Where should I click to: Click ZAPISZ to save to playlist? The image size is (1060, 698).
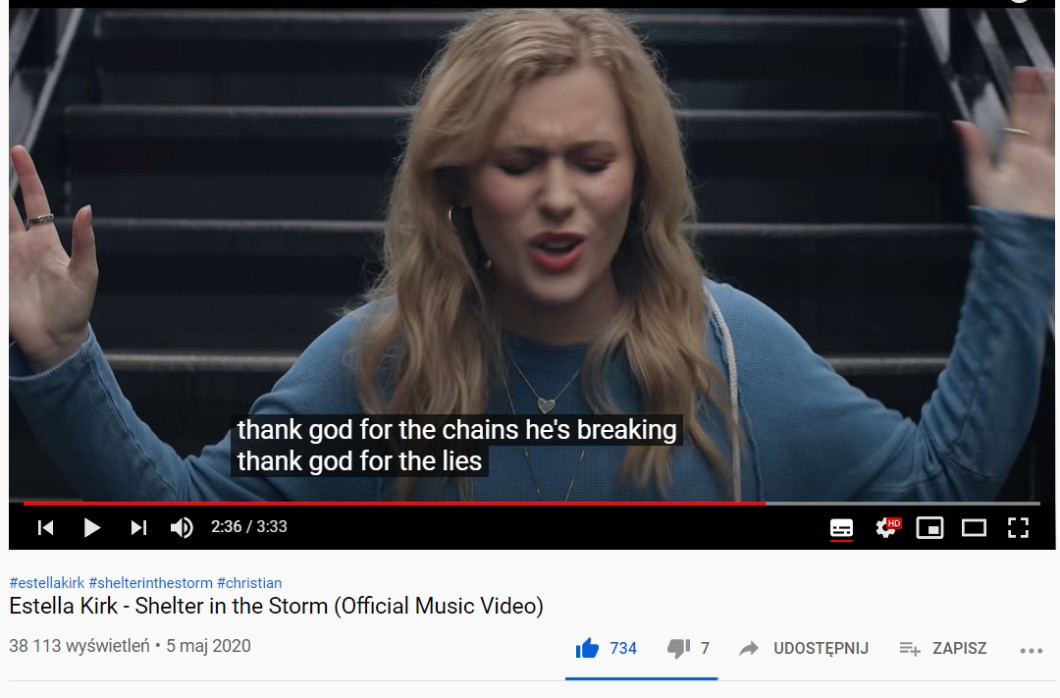click(x=959, y=649)
